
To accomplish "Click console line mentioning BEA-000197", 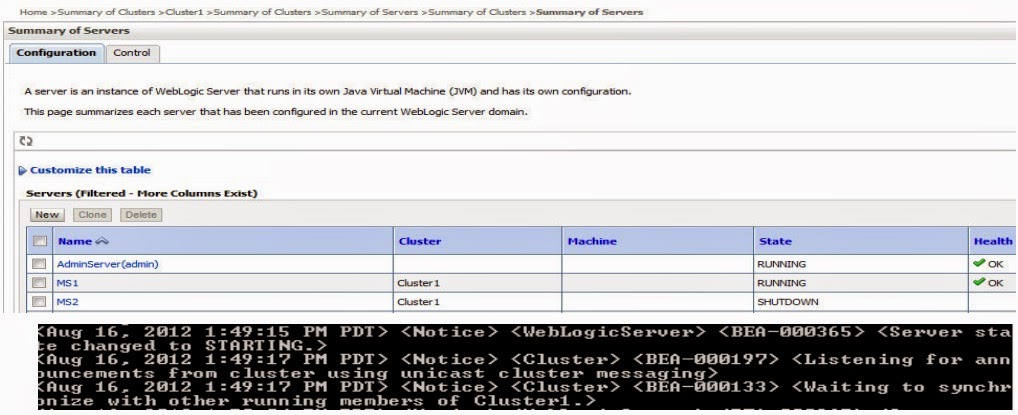I will 527,366.
